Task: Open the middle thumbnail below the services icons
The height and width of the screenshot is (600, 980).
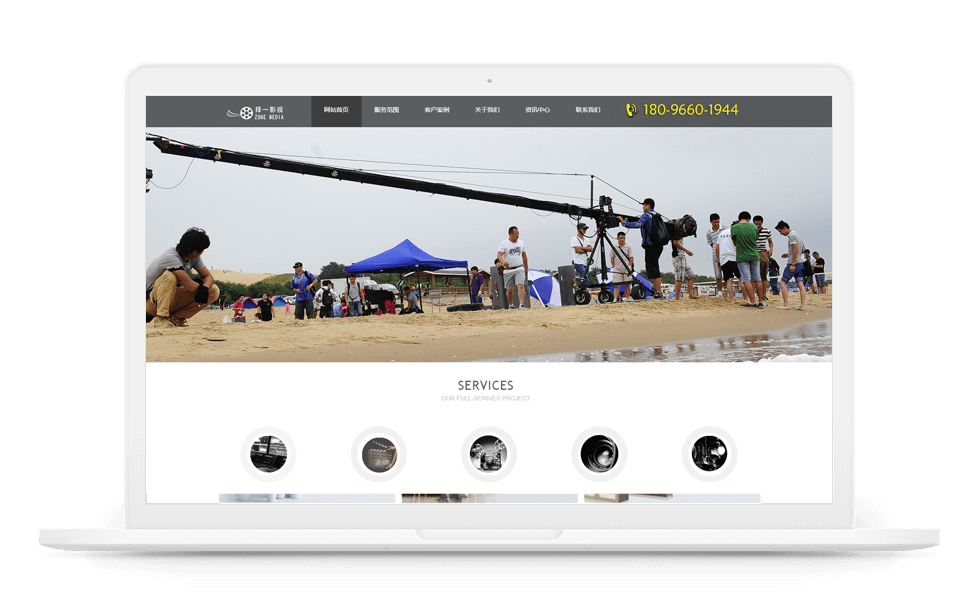Action: coord(489,497)
